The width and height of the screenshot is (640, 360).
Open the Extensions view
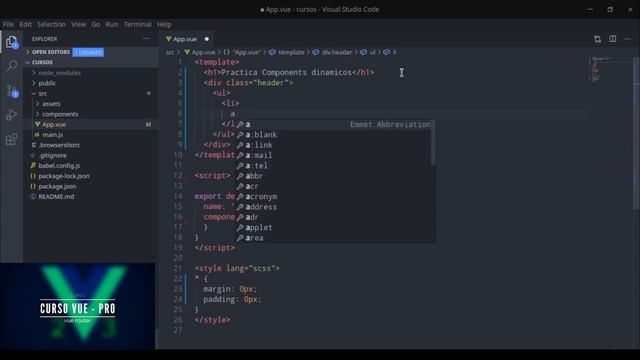11,139
